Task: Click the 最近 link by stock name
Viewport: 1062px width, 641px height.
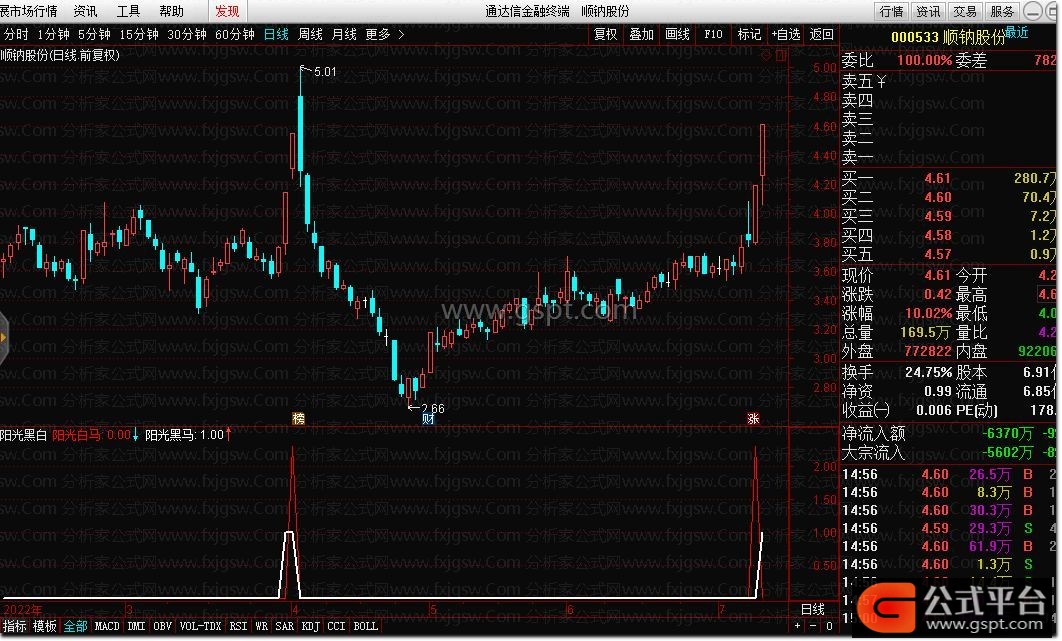Action: click(x=1017, y=32)
